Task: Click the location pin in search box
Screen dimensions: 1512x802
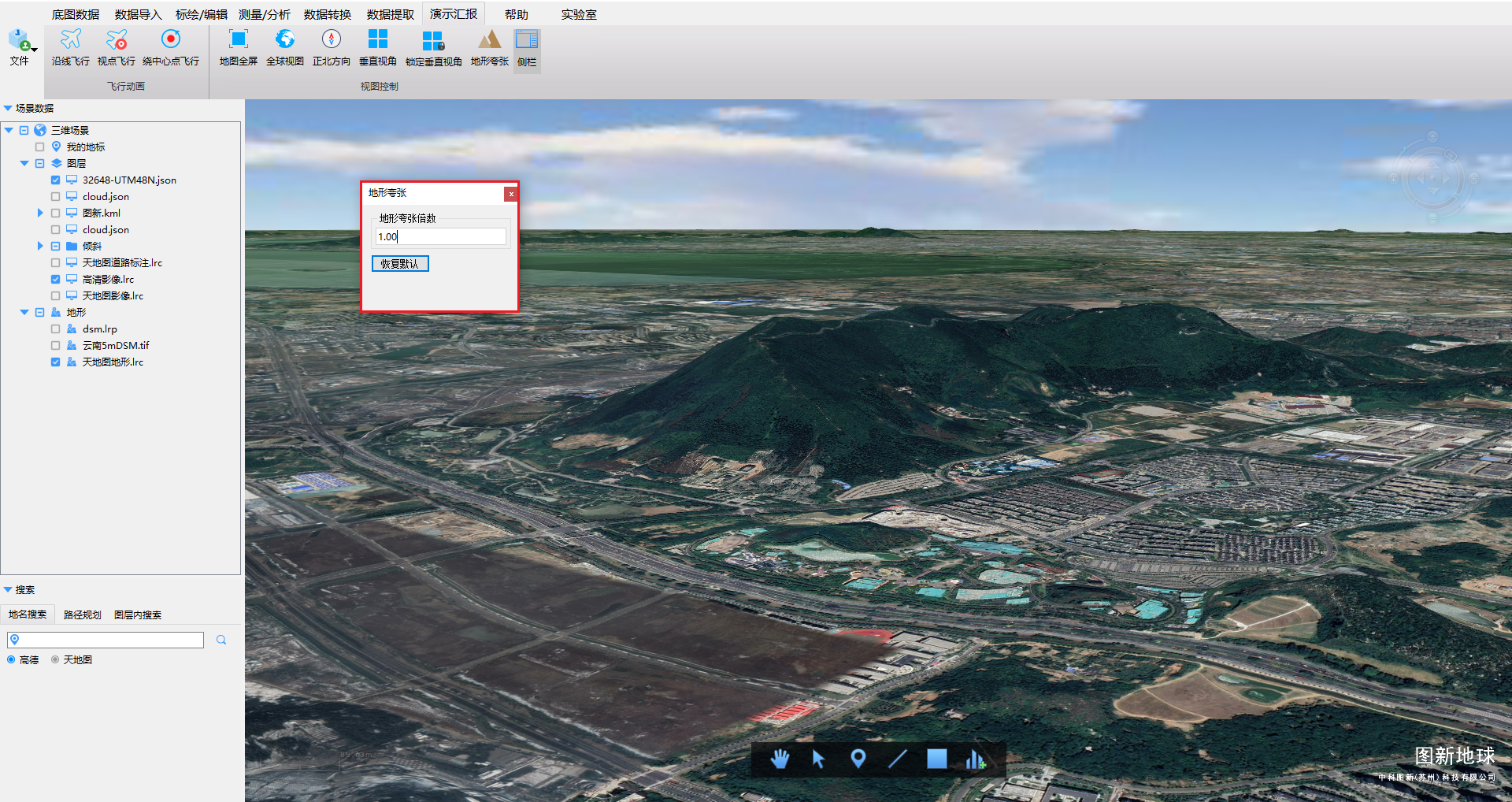Action: [x=15, y=640]
